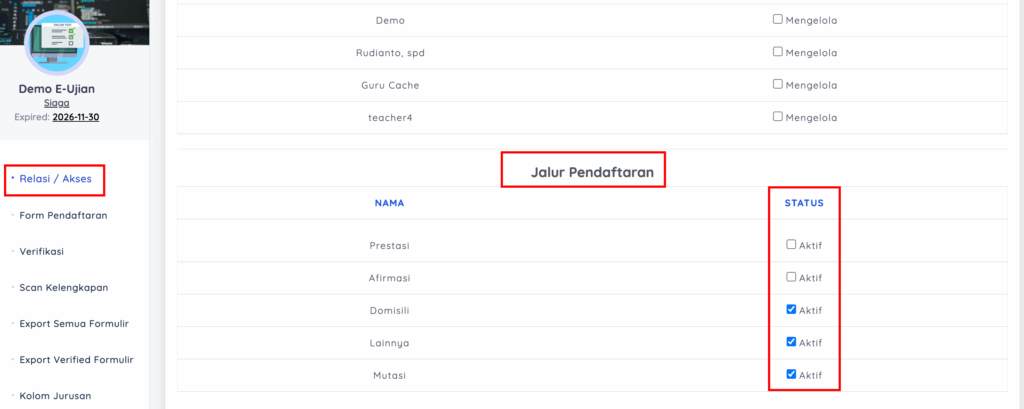
Task: Click the expiry date 2026-11-30 link
Action: click(x=75, y=117)
